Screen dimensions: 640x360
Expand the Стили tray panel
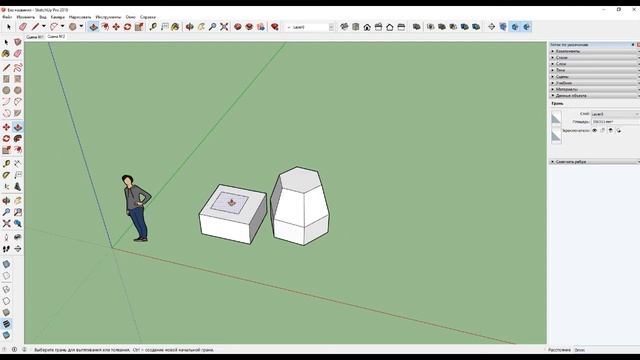click(594, 58)
